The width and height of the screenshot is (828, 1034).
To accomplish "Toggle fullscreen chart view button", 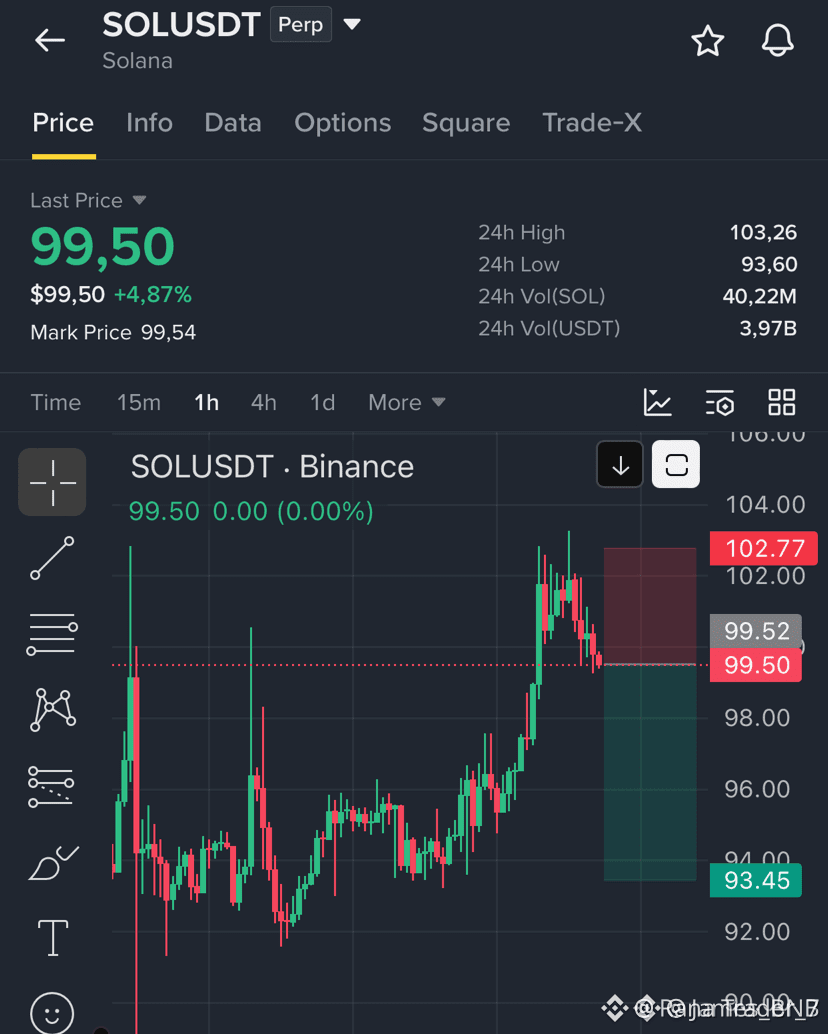I will 676,465.
